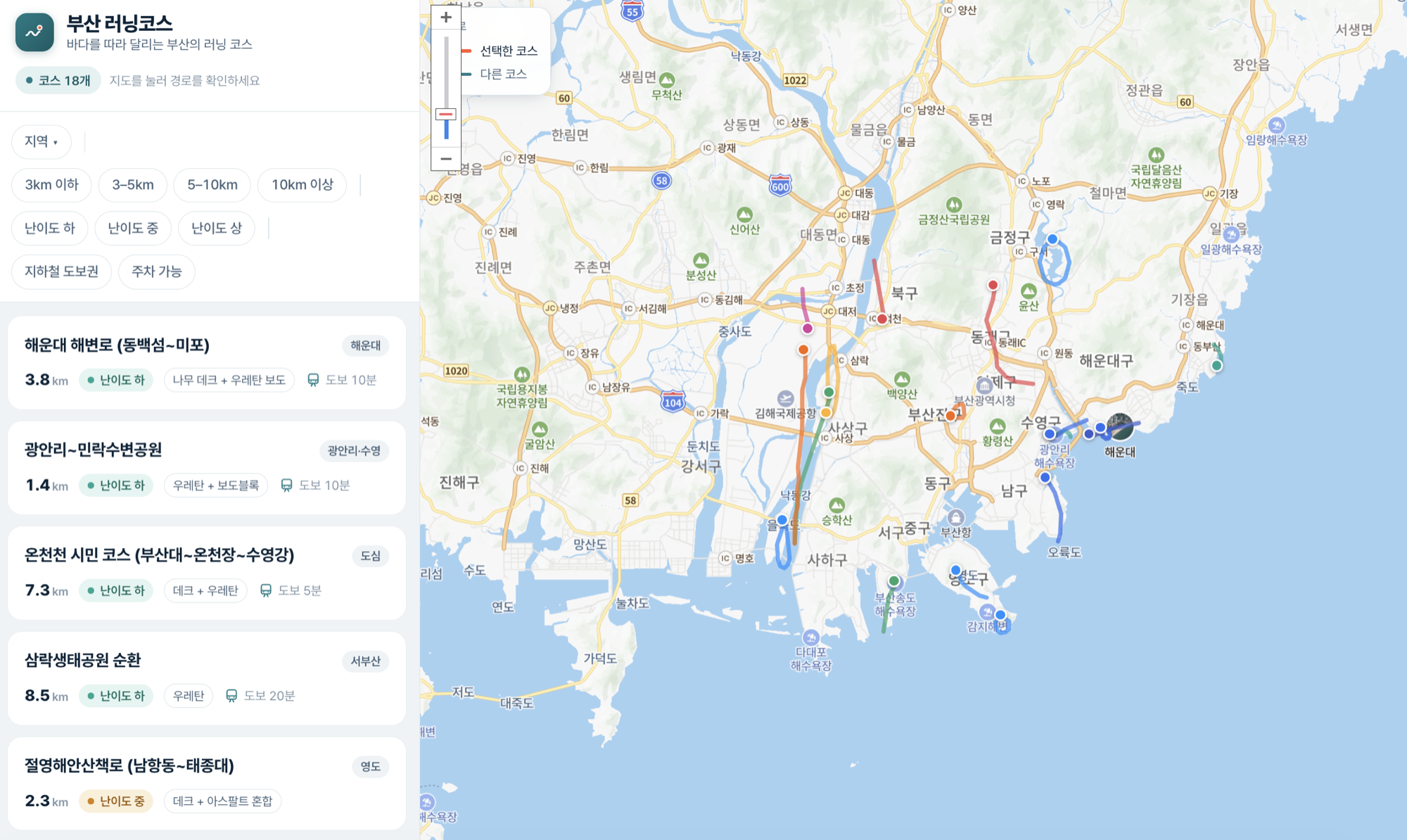Click the 영도 area tag
1407x840 pixels.
pos(371,766)
